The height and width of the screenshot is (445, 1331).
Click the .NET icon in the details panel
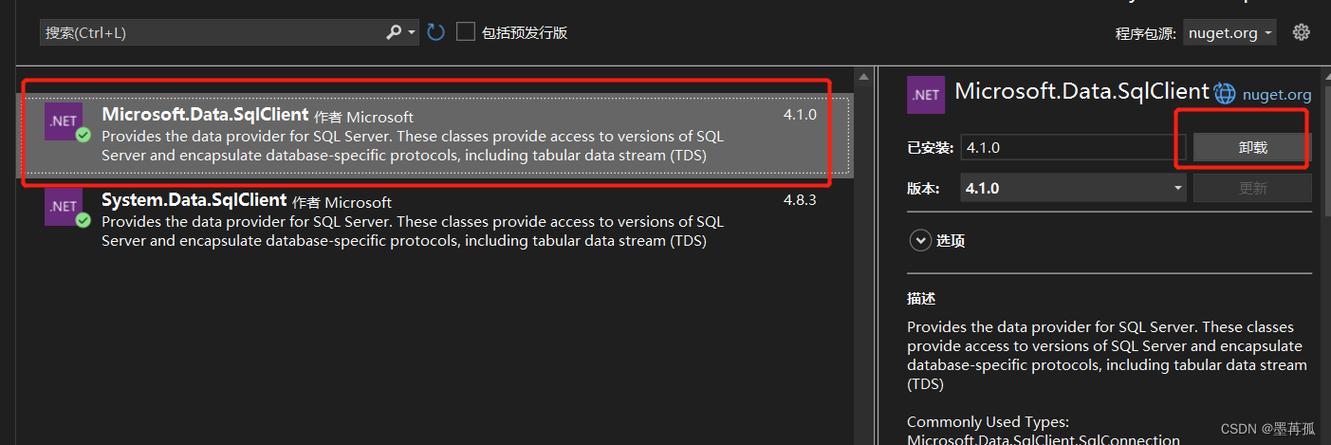(926, 94)
